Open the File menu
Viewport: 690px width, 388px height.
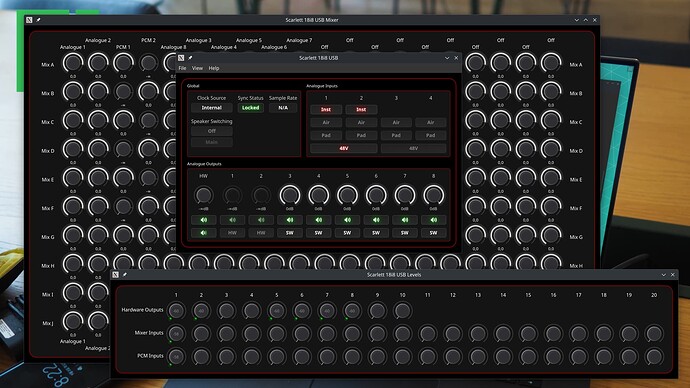point(182,68)
